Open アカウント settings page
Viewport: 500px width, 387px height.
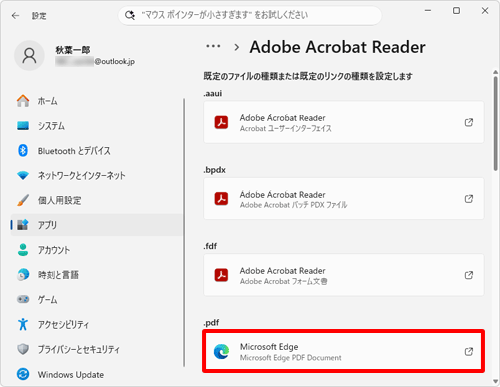[97, 250]
